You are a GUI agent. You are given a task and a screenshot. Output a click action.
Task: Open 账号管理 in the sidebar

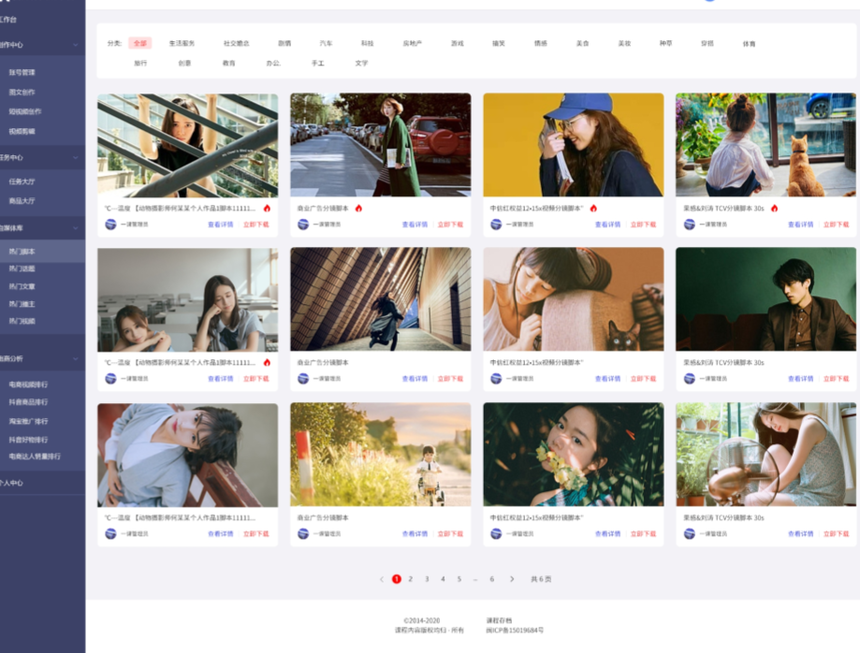click(x=22, y=72)
